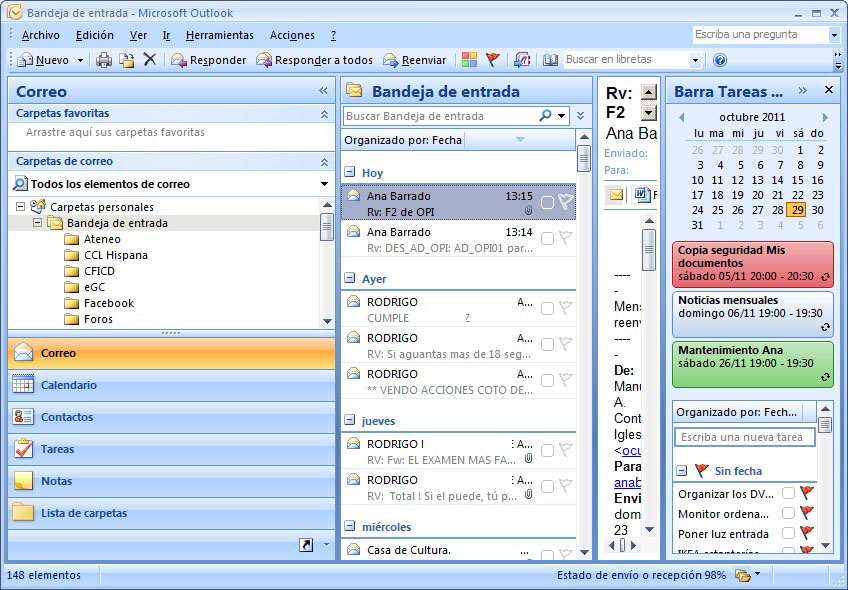The width and height of the screenshot is (848, 590).
Task: Click the red Follow Up flag in toolbar
Action: pos(493,59)
